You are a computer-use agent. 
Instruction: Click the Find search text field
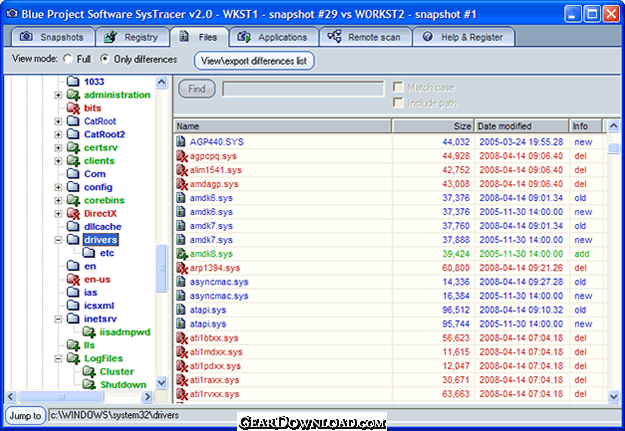[303, 89]
